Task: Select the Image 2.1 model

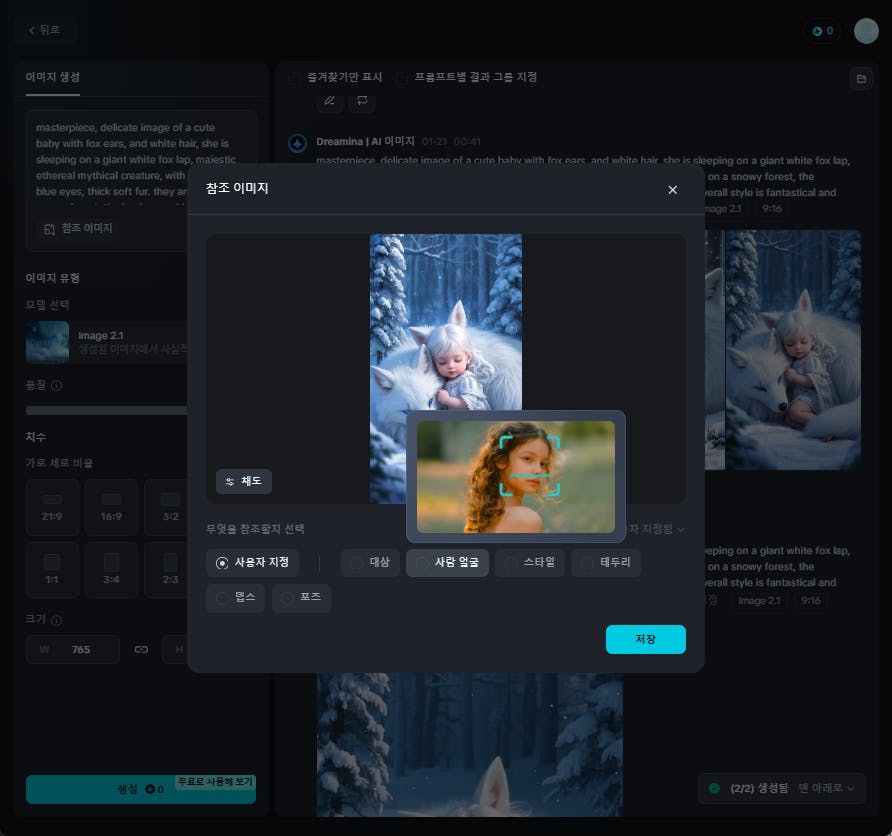Action: pos(107,342)
